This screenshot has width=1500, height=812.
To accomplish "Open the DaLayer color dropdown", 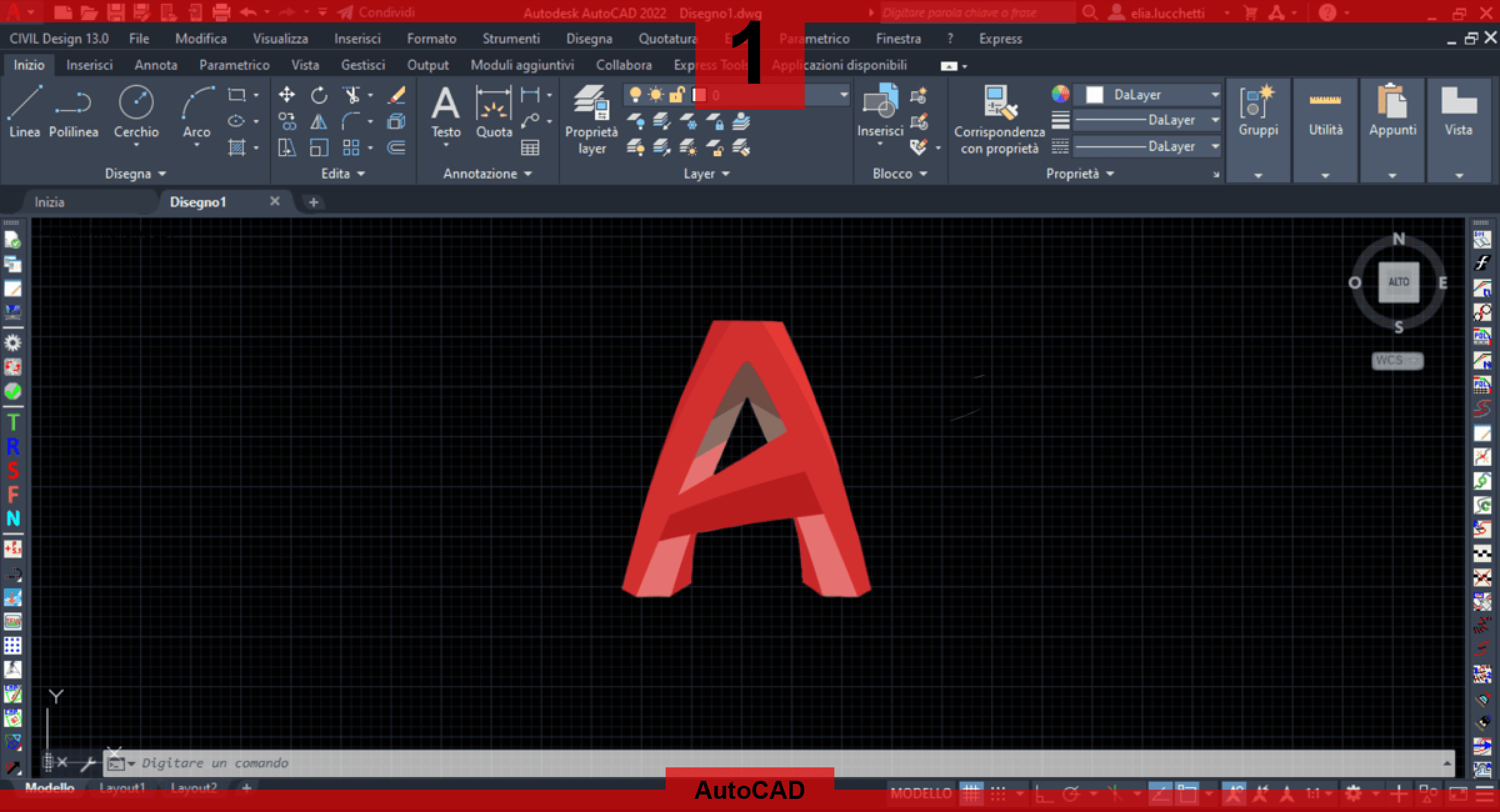I will (x=1215, y=95).
